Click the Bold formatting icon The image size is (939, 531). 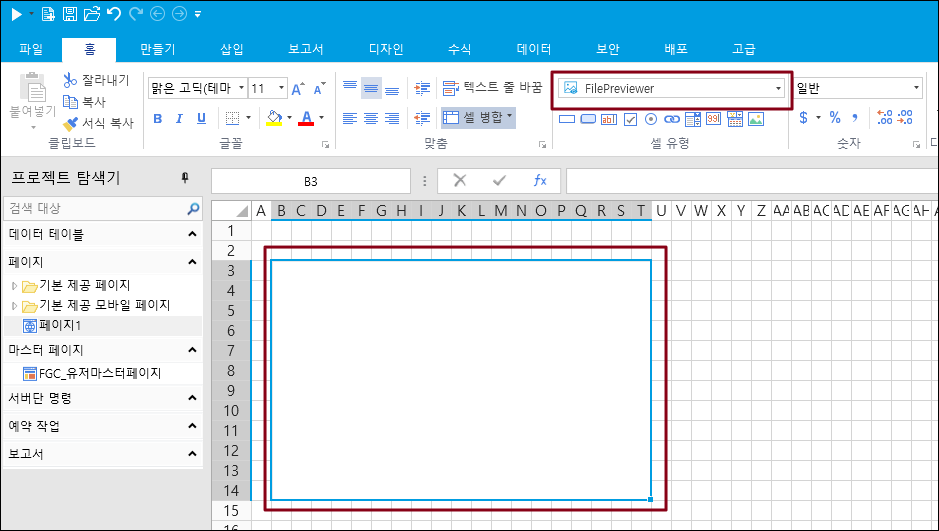tap(157, 118)
